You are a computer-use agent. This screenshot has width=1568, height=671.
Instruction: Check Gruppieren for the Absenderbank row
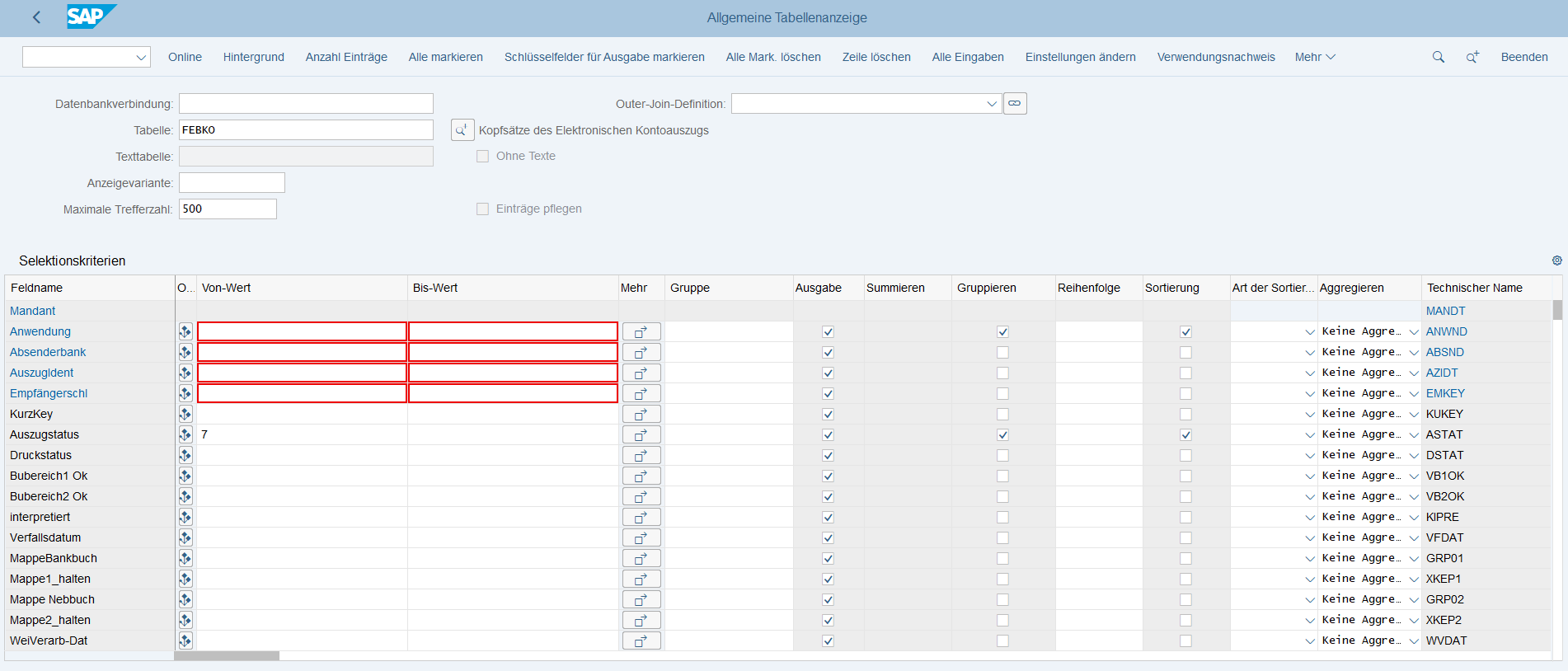[x=1002, y=352]
